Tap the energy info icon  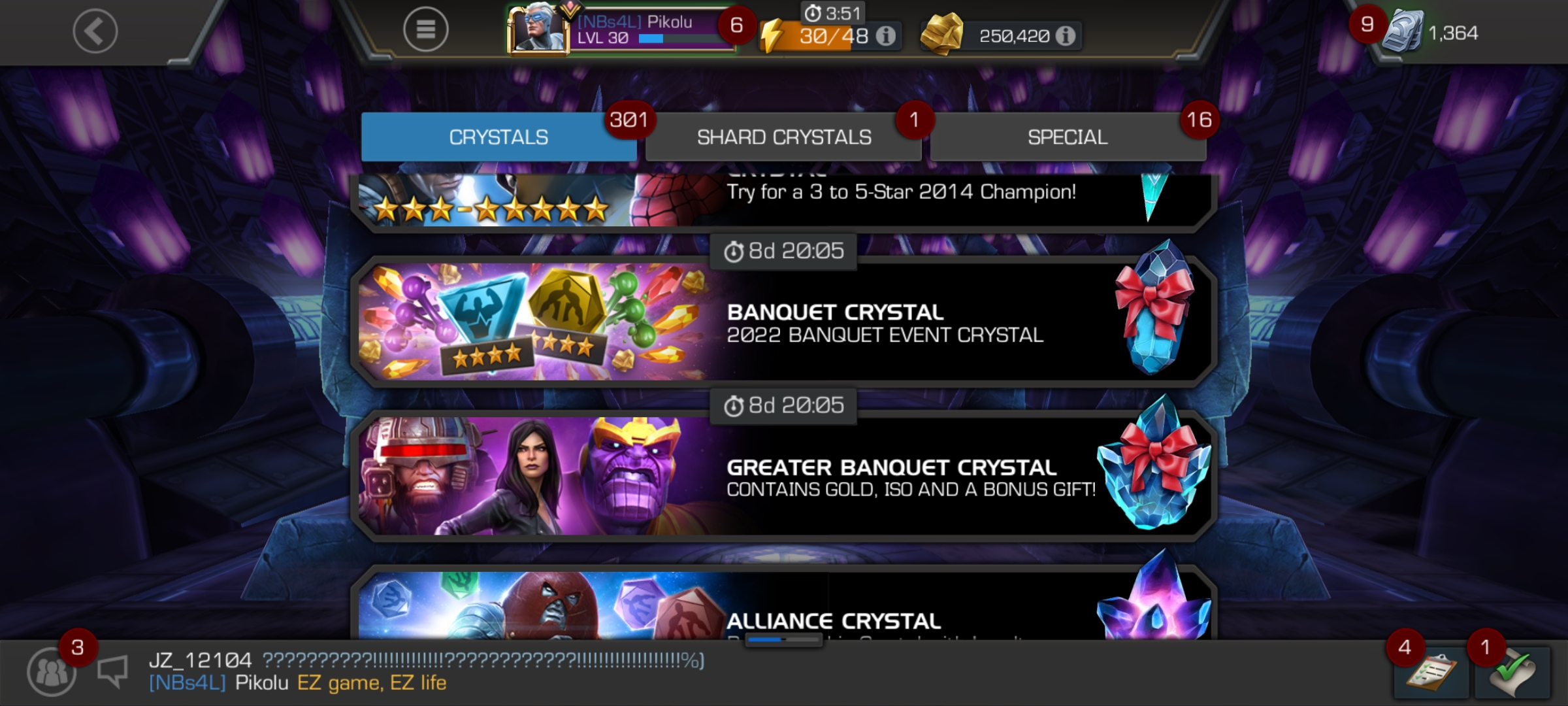click(x=886, y=36)
